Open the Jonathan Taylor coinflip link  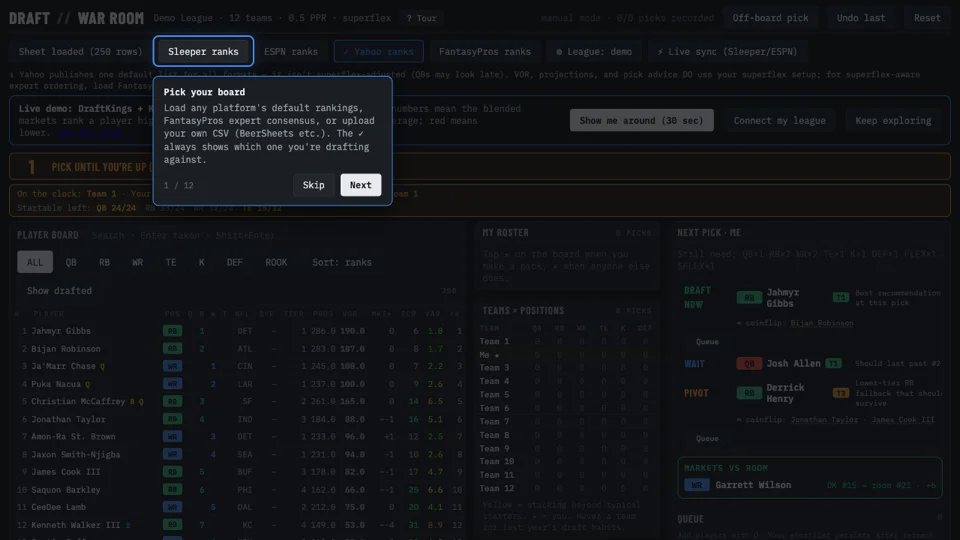point(824,419)
